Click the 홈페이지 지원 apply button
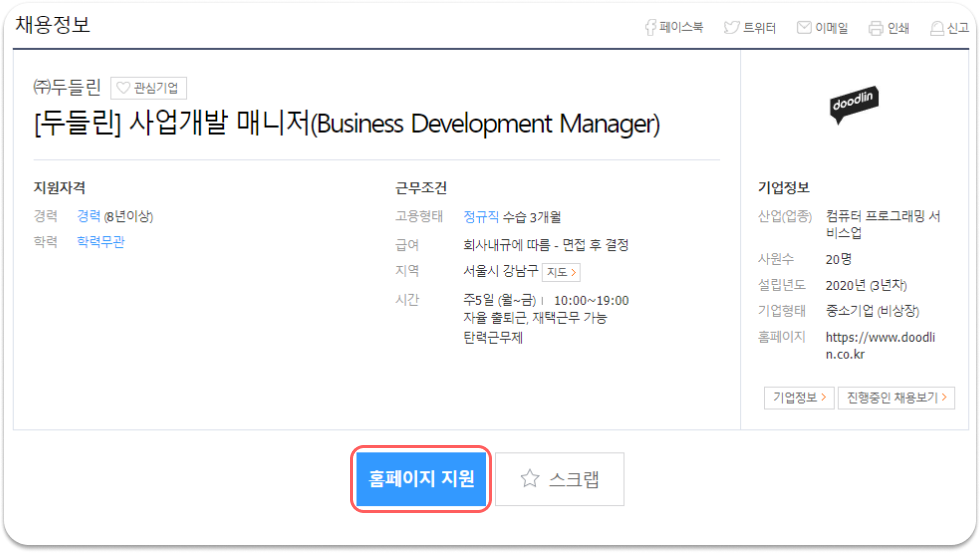Viewport: 980px width, 553px height. [x=421, y=479]
